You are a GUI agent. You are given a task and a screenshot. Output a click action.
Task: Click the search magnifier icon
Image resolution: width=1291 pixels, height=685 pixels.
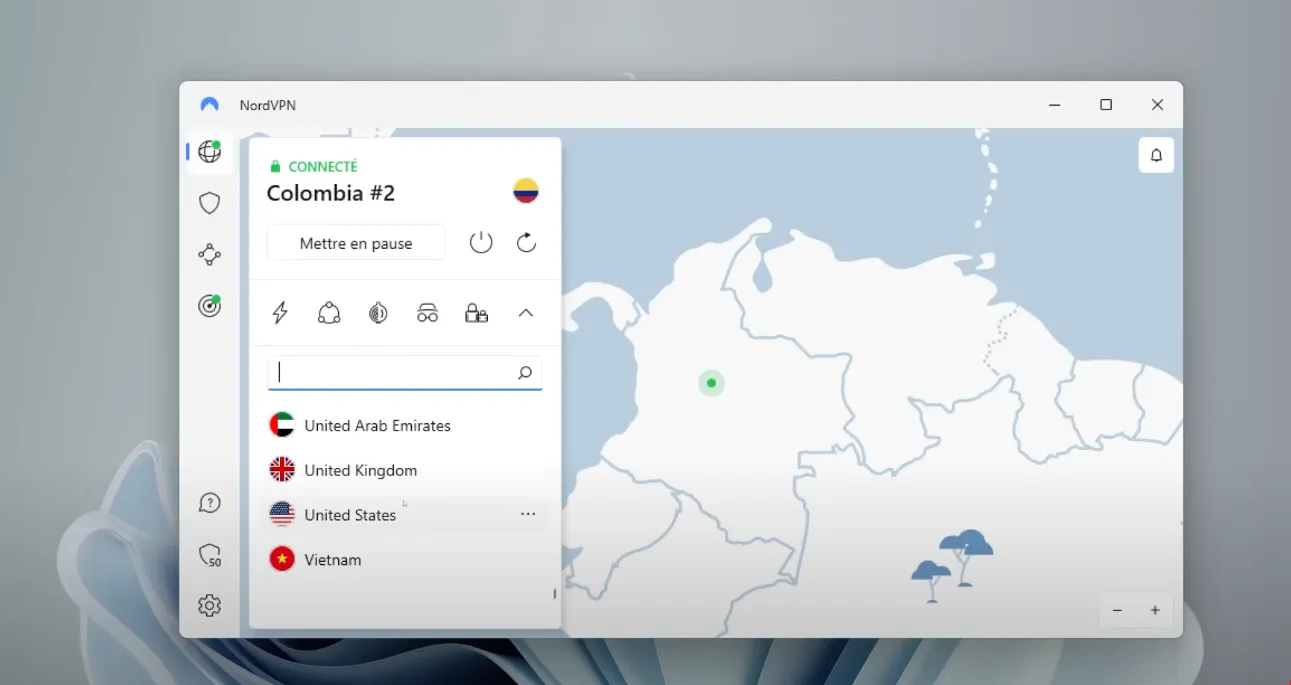pos(525,373)
